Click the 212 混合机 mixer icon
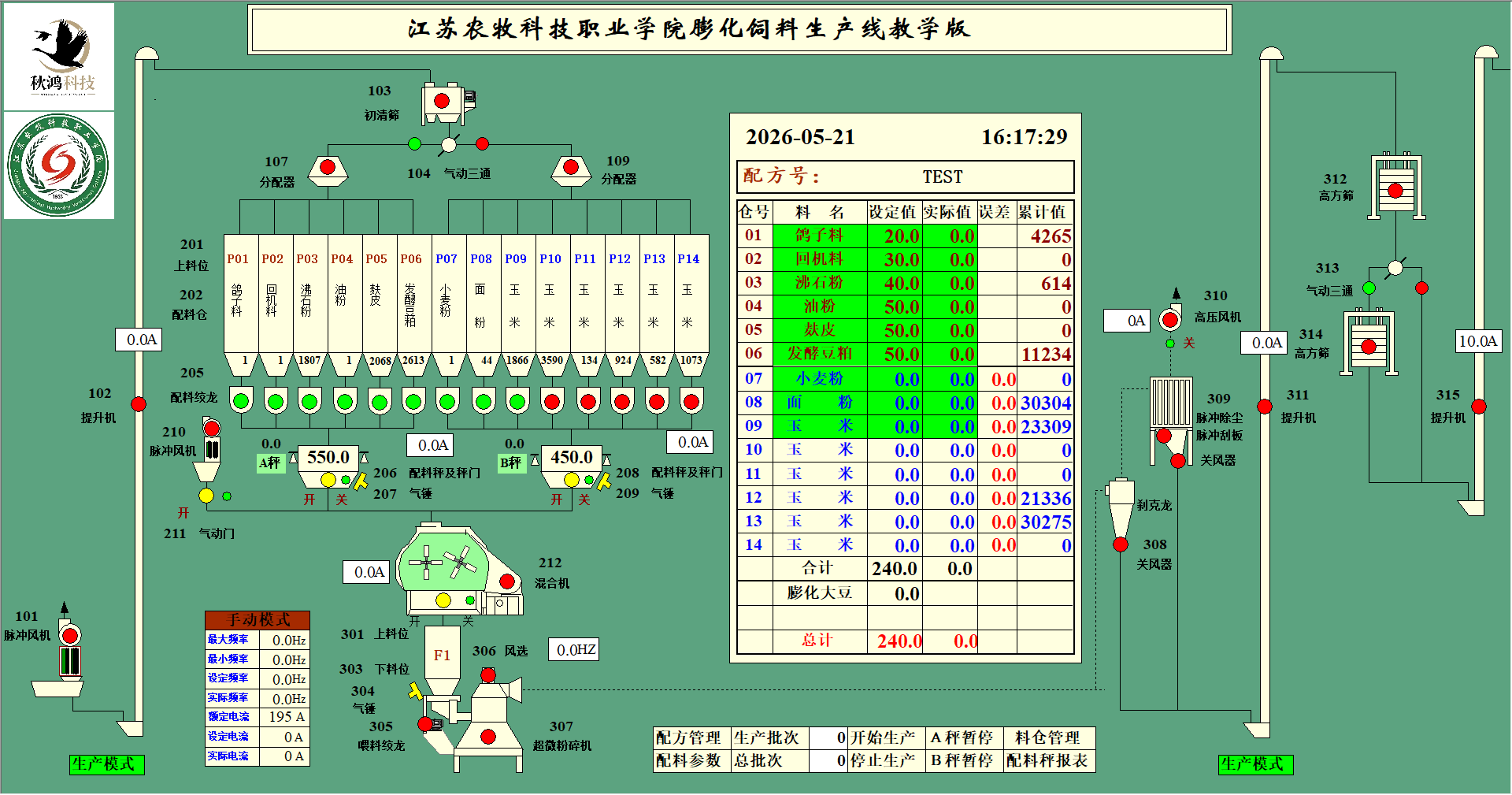Viewport: 1512px width, 795px height. [x=459, y=569]
